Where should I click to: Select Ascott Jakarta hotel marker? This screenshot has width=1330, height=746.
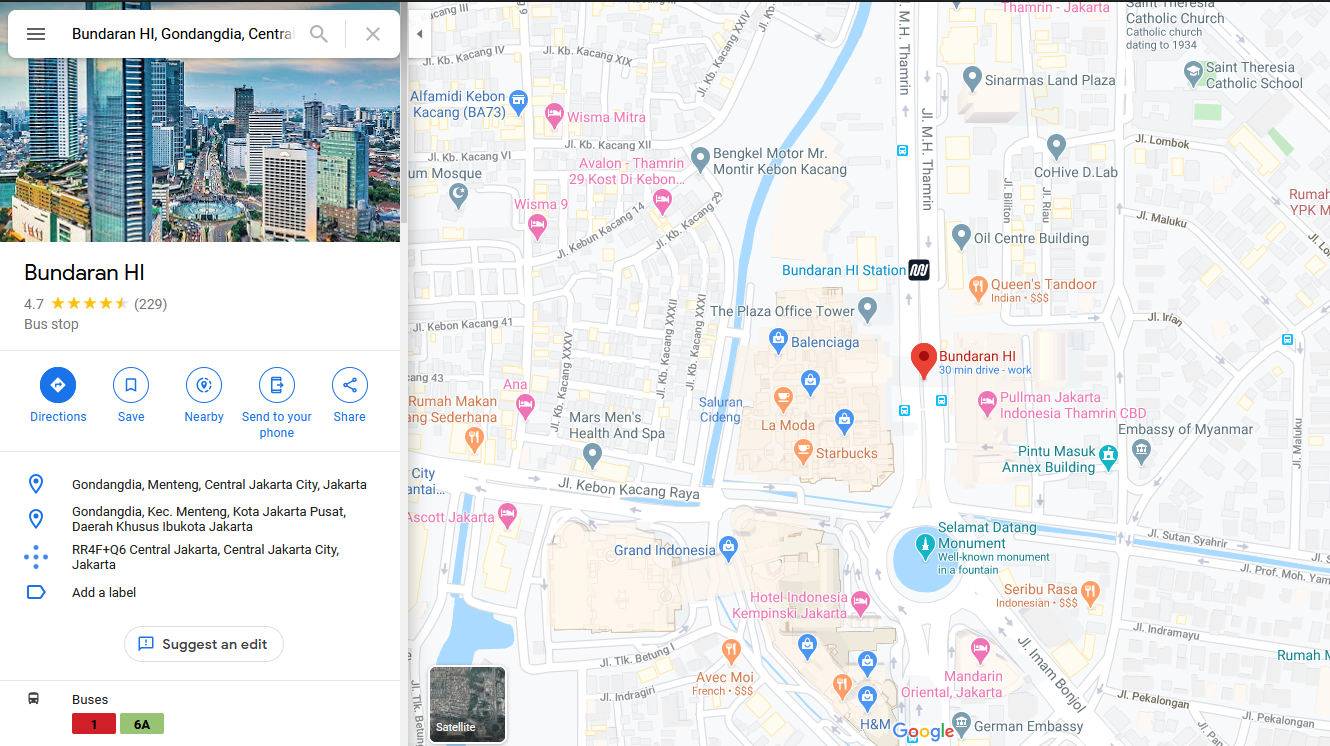(507, 516)
